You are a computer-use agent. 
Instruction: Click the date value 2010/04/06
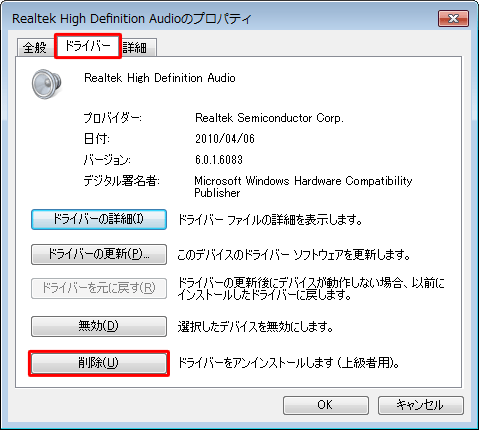tap(225, 139)
